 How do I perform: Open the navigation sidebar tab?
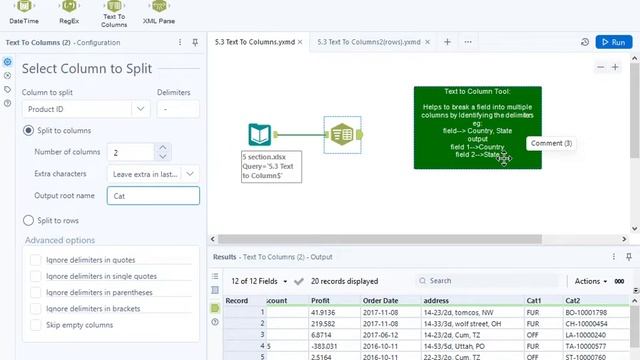click(x=7, y=76)
